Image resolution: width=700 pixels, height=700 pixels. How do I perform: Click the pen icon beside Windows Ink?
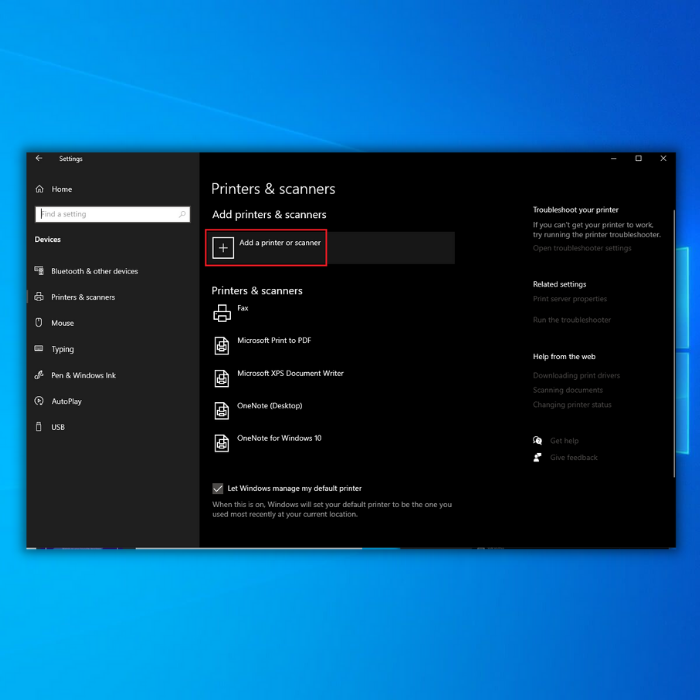[39, 375]
